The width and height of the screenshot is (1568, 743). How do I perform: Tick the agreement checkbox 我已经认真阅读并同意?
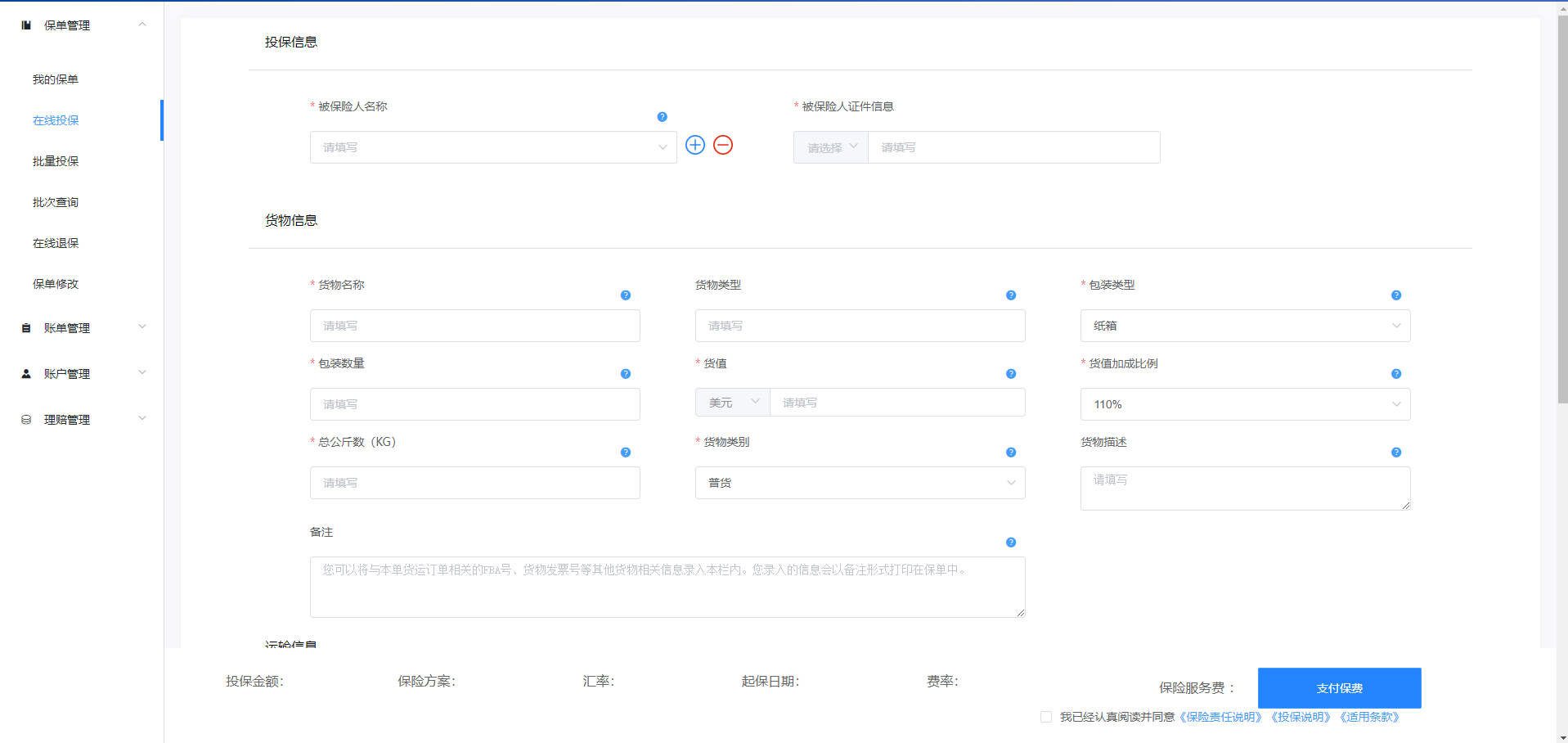(1046, 717)
